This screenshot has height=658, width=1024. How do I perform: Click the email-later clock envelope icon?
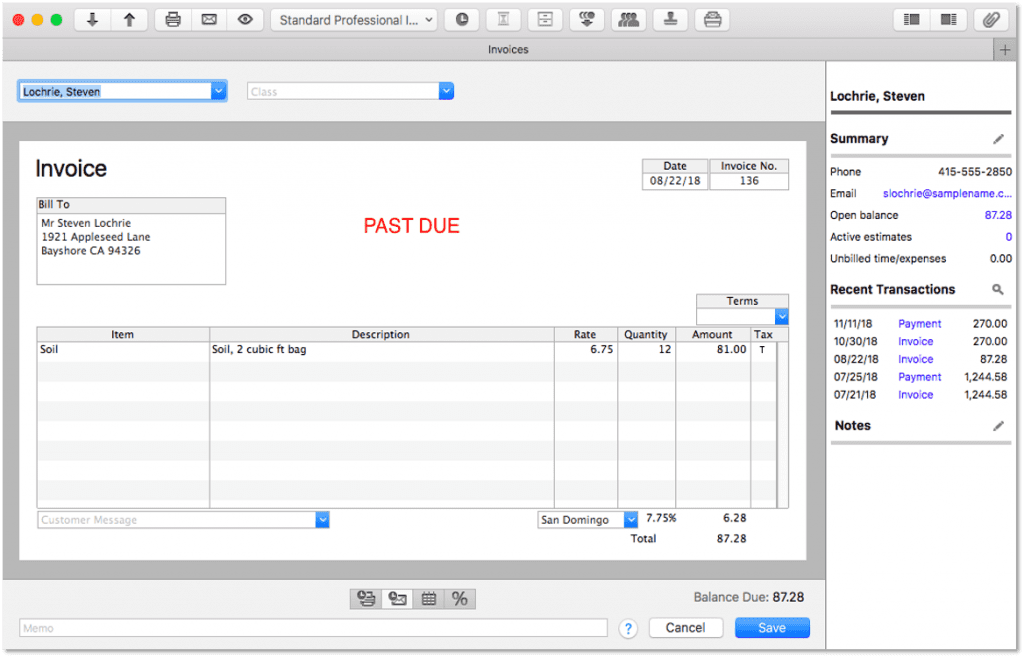[x=397, y=599]
